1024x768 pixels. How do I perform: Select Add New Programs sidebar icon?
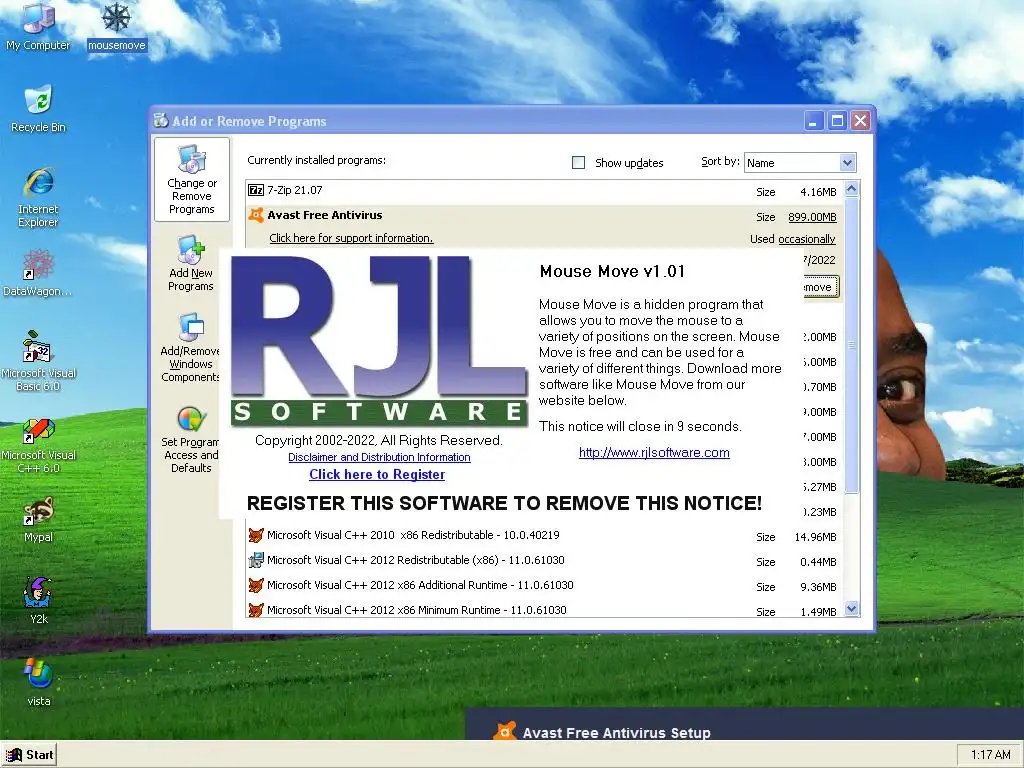point(191,264)
